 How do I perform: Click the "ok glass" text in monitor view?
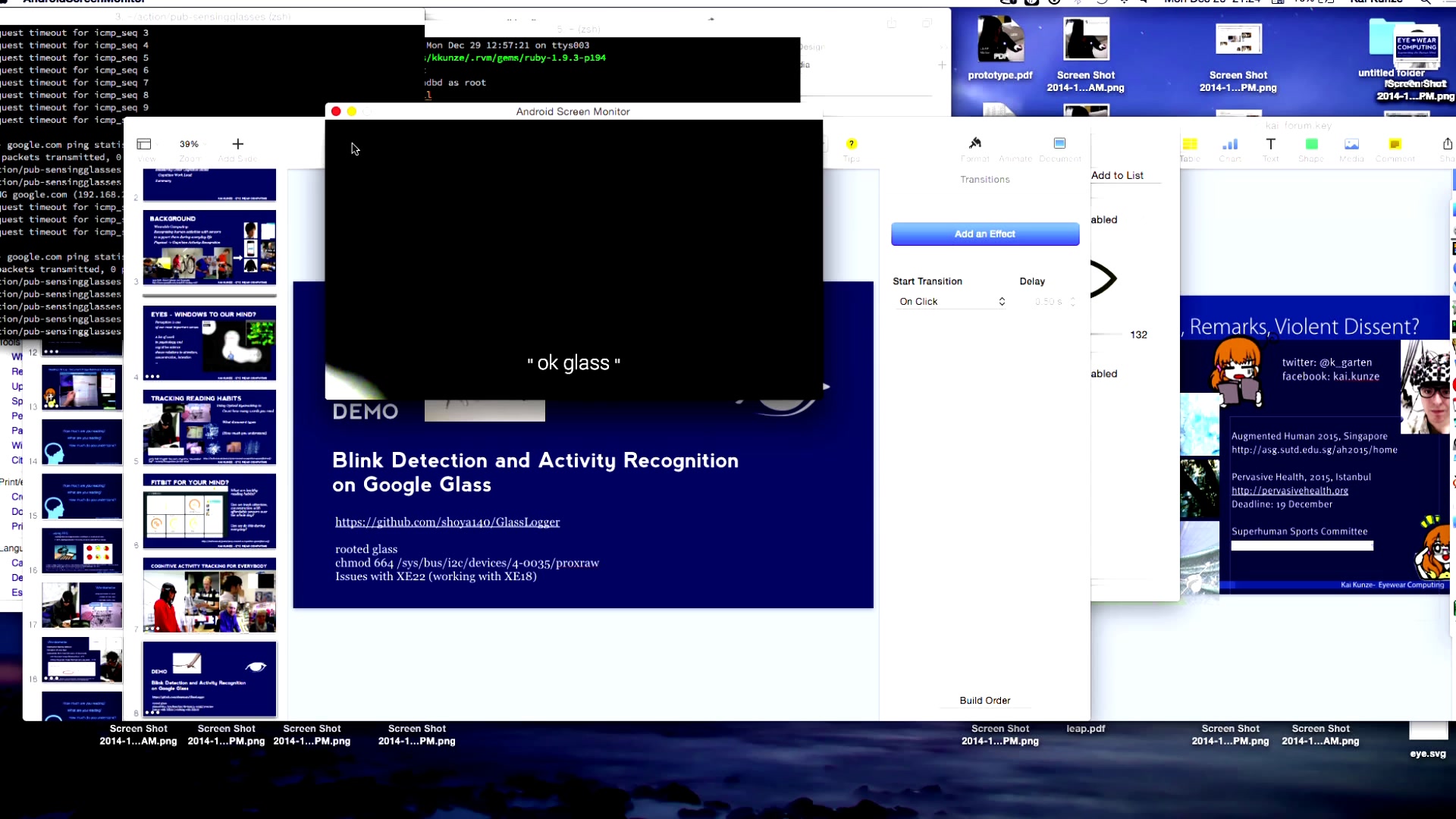(x=573, y=363)
